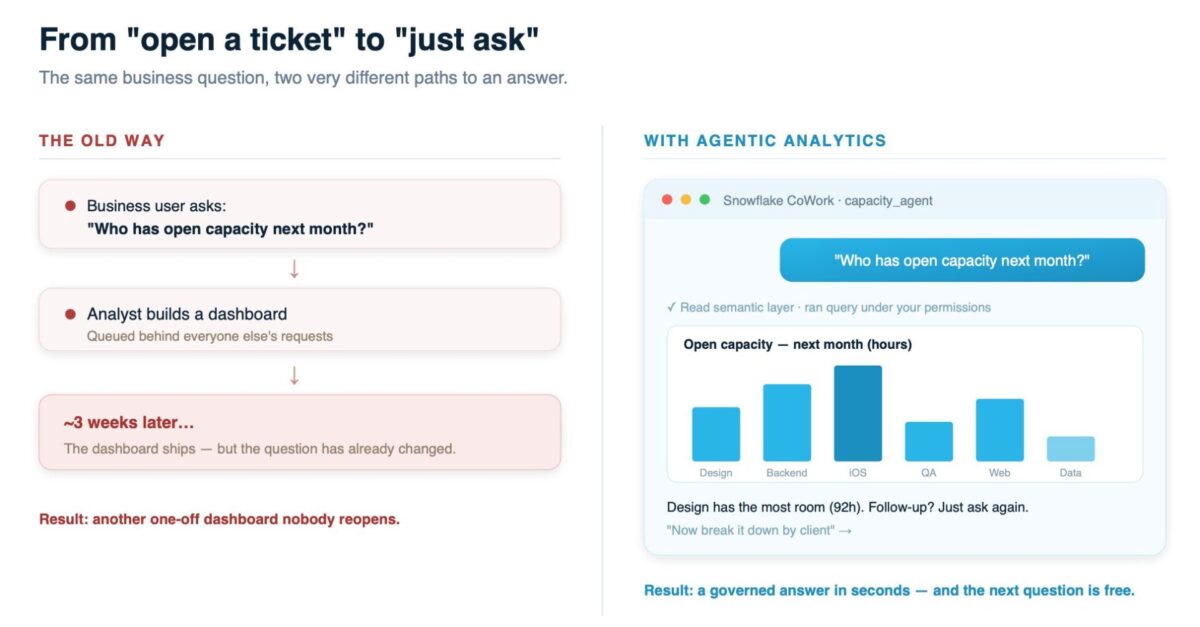Image resolution: width=1200 pixels, height=627 pixels.
Task: Select the QA bar in the chart
Action: point(929,441)
